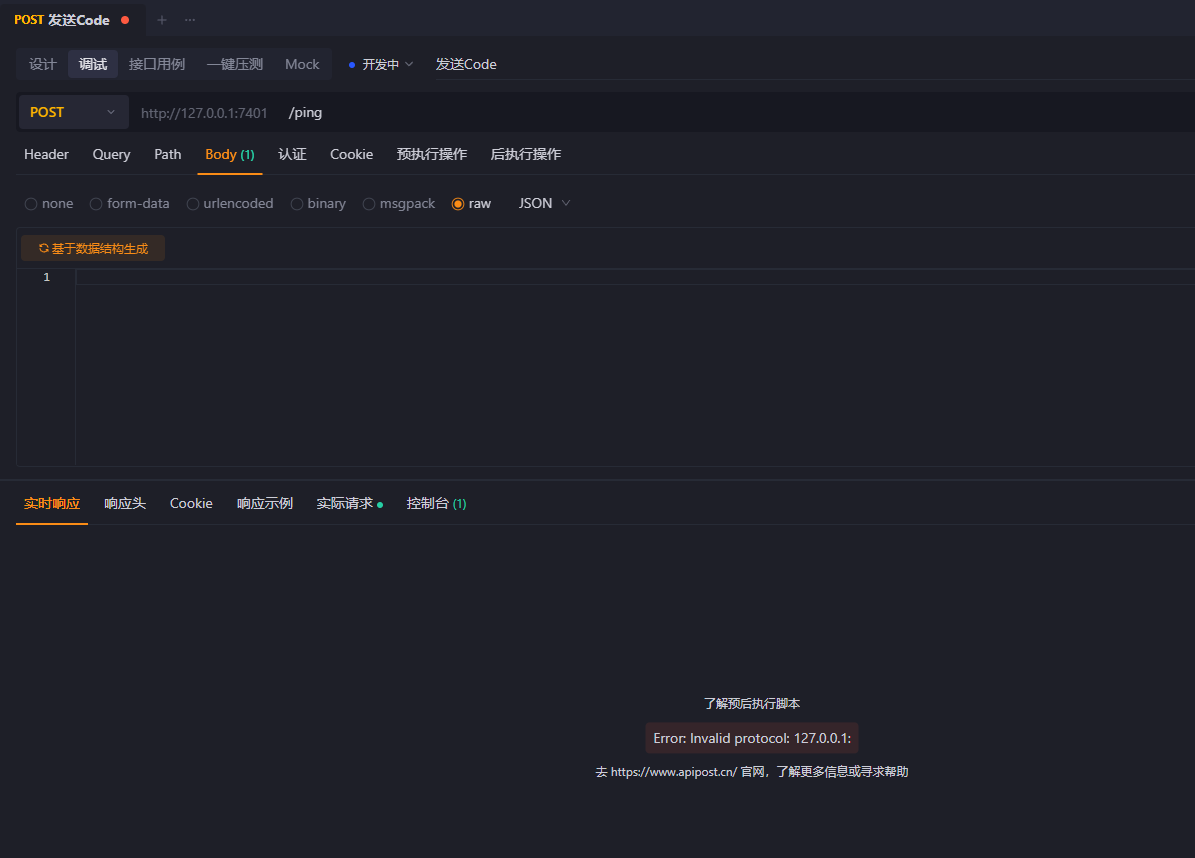Viewport: 1195px width, 858px height.
Task: Switch to the 控制台 console tab
Action: [435, 503]
